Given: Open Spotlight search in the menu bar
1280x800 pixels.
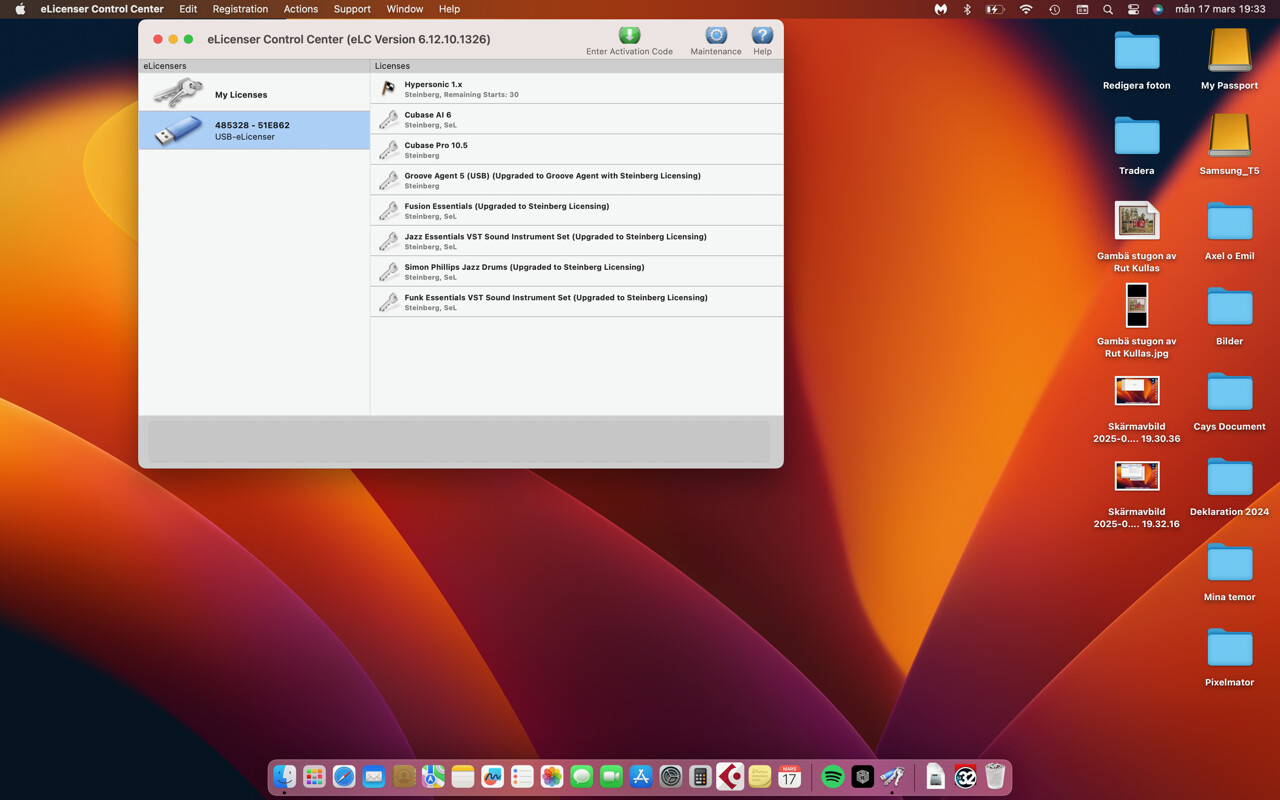Looking at the screenshot, I should pyautogui.click(x=1108, y=9).
